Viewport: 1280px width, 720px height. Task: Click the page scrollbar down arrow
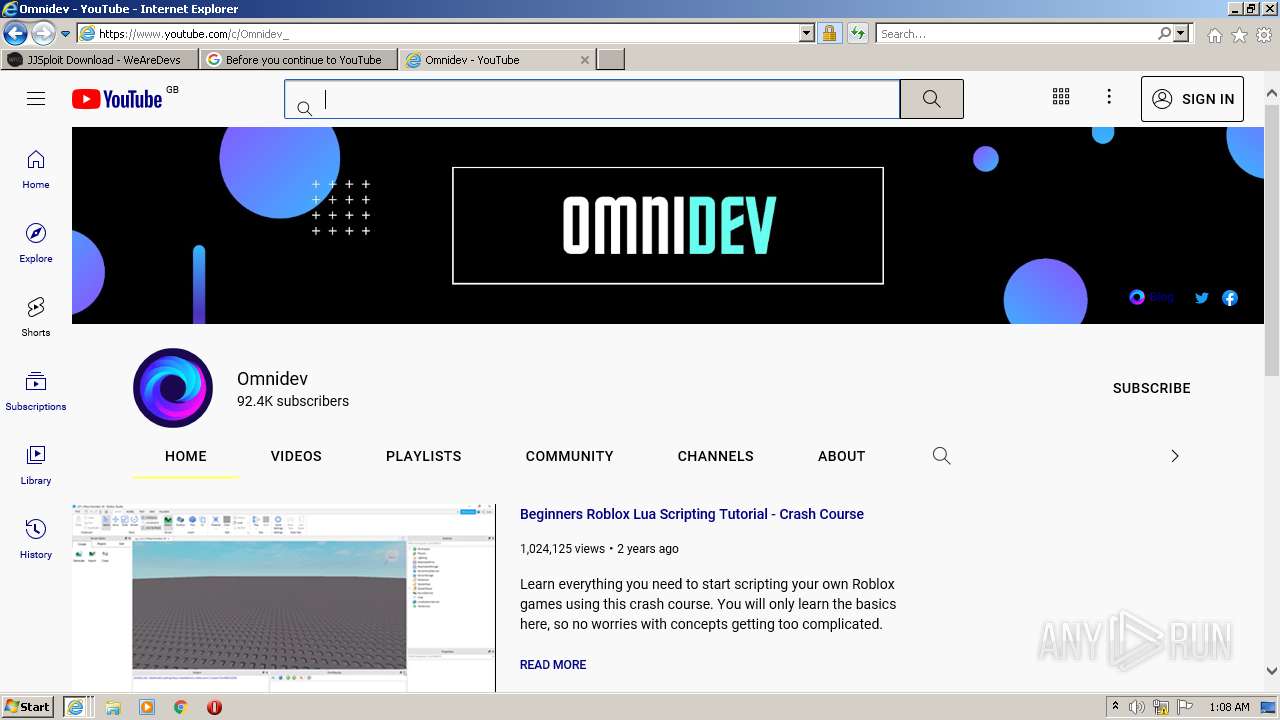[x=1272, y=671]
